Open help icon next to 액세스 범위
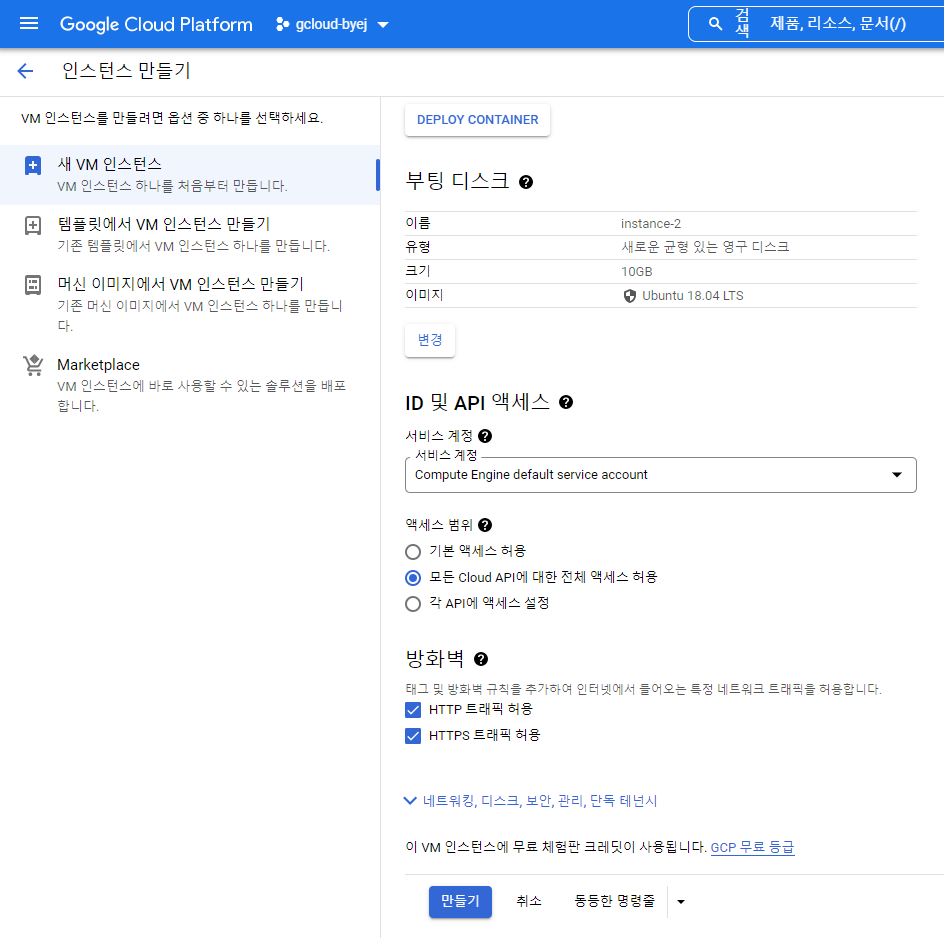The image size is (944, 938). [485, 525]
